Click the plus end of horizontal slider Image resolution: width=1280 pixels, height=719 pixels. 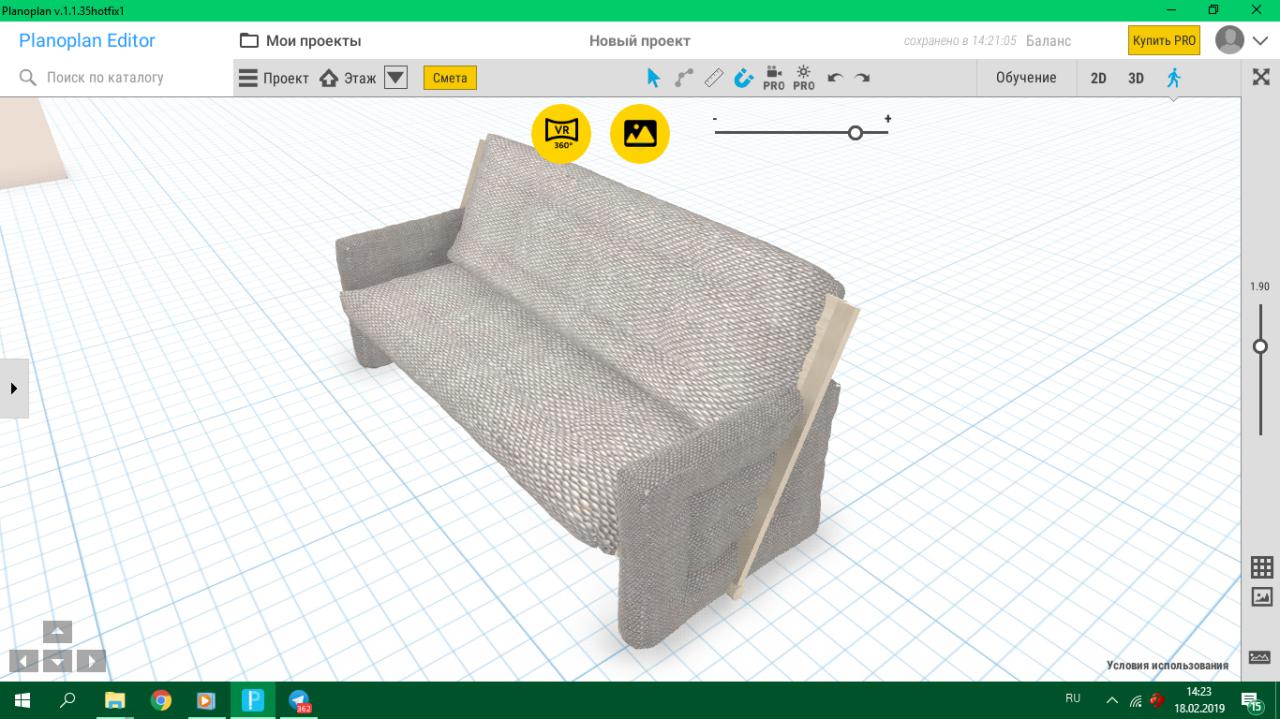[x=887, y=119]
